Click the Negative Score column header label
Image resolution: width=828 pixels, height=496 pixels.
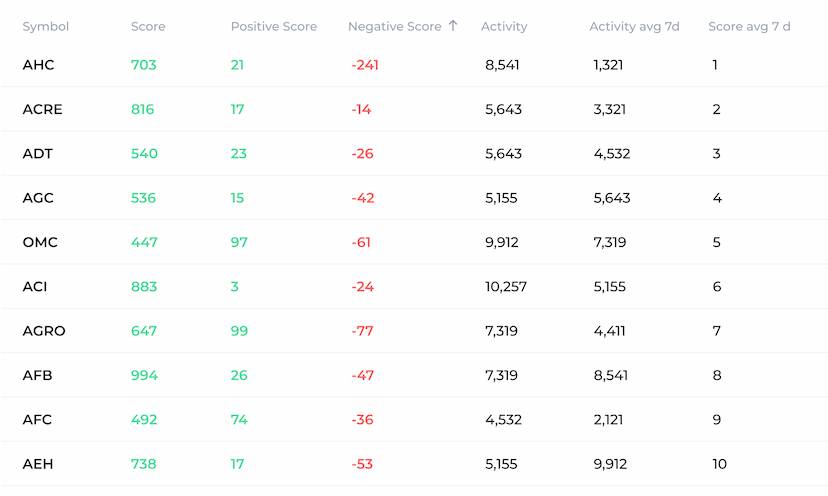pos(394,27)
